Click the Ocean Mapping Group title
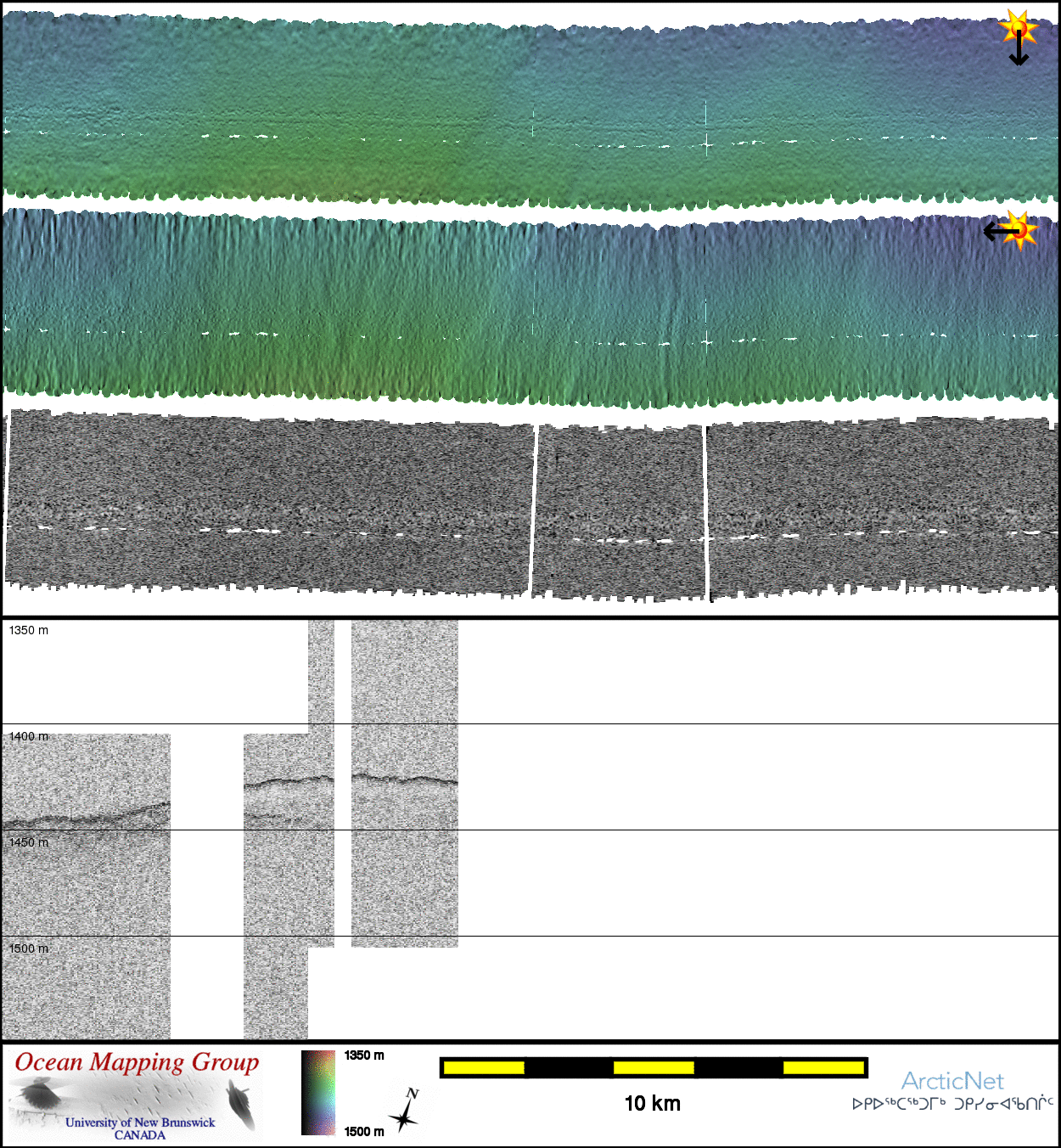 click(x=137, y=1062)
